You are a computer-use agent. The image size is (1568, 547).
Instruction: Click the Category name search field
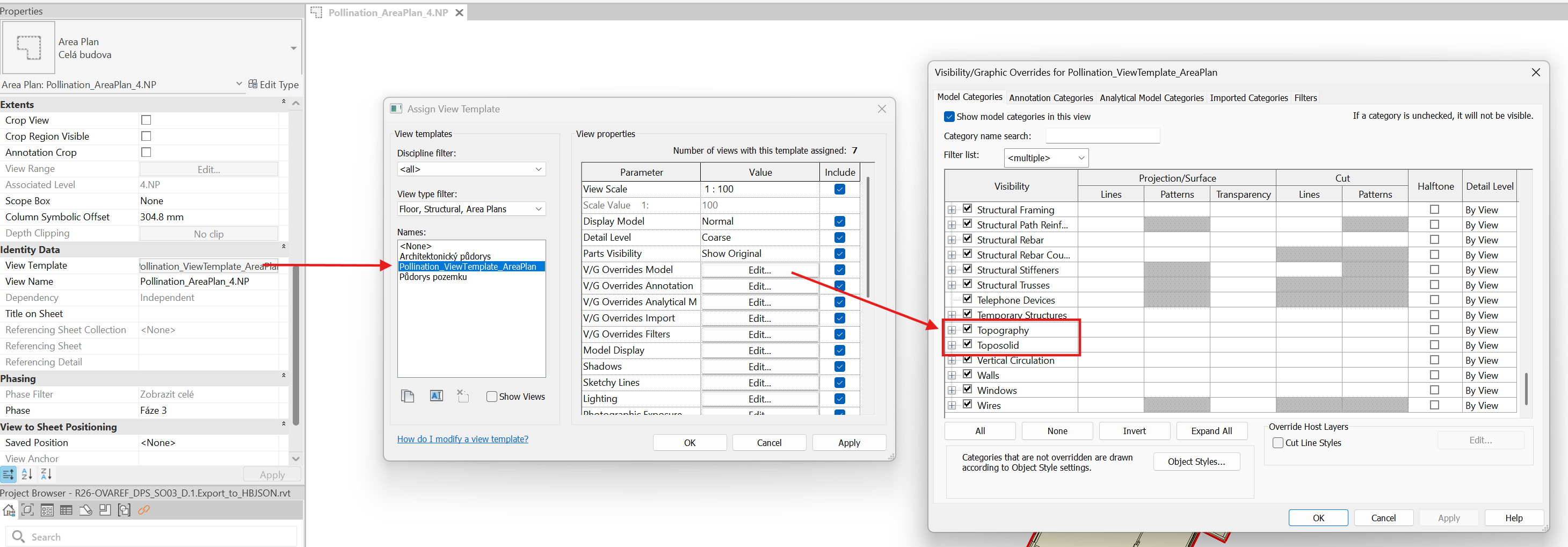point(1102,136)
